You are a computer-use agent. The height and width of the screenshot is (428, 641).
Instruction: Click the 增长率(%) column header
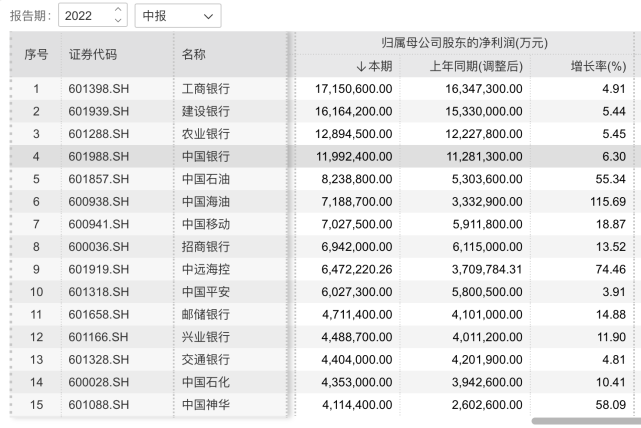(x=595, y=66)
